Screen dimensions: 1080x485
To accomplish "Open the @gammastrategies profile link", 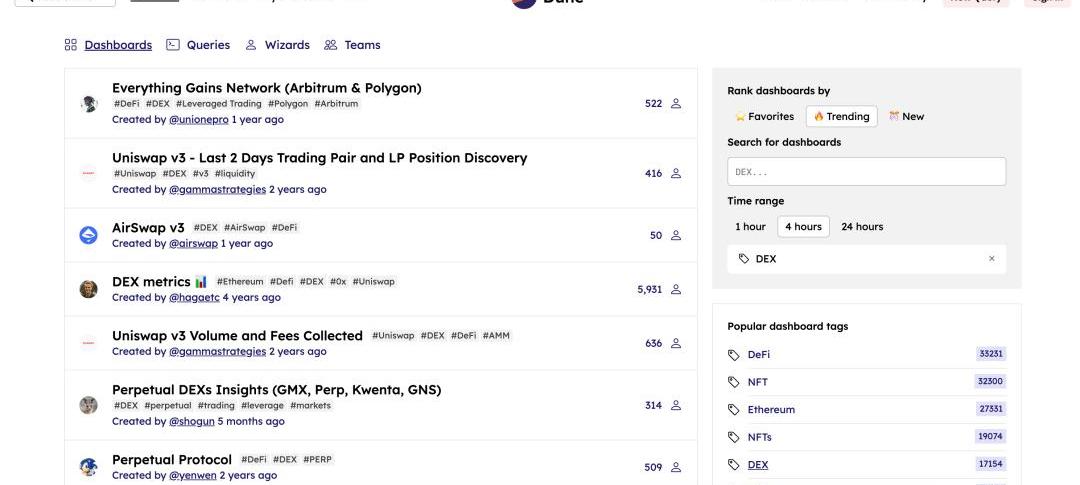I will pos(217,189).
